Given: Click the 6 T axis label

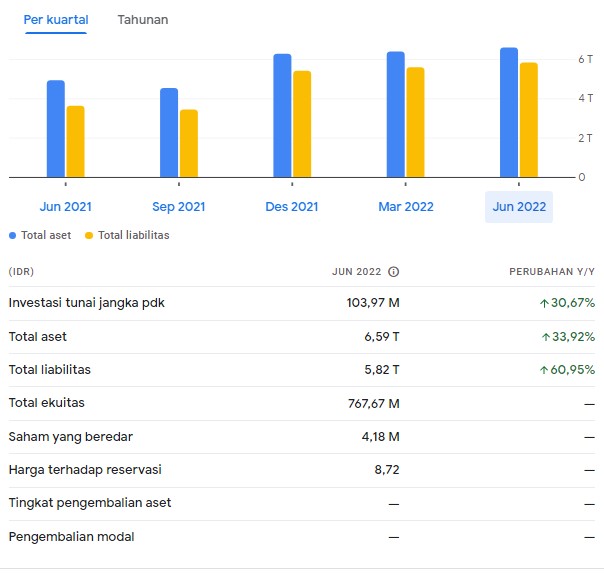Looking at the screenshot, I should tap(585, 59).
